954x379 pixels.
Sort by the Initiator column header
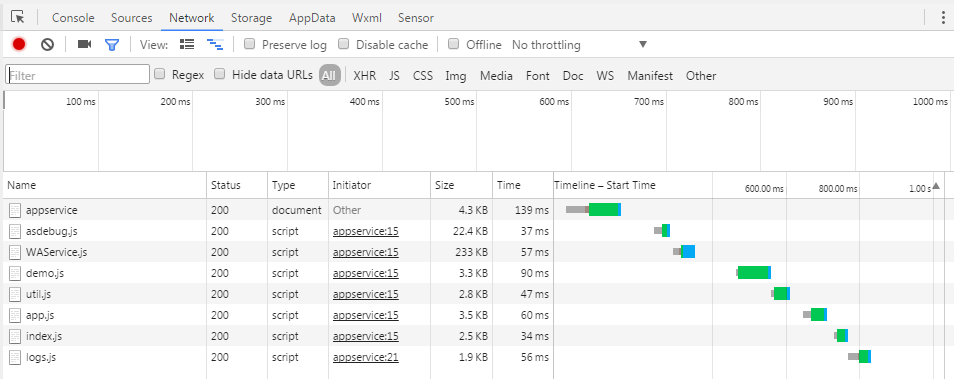click(380, 186)
